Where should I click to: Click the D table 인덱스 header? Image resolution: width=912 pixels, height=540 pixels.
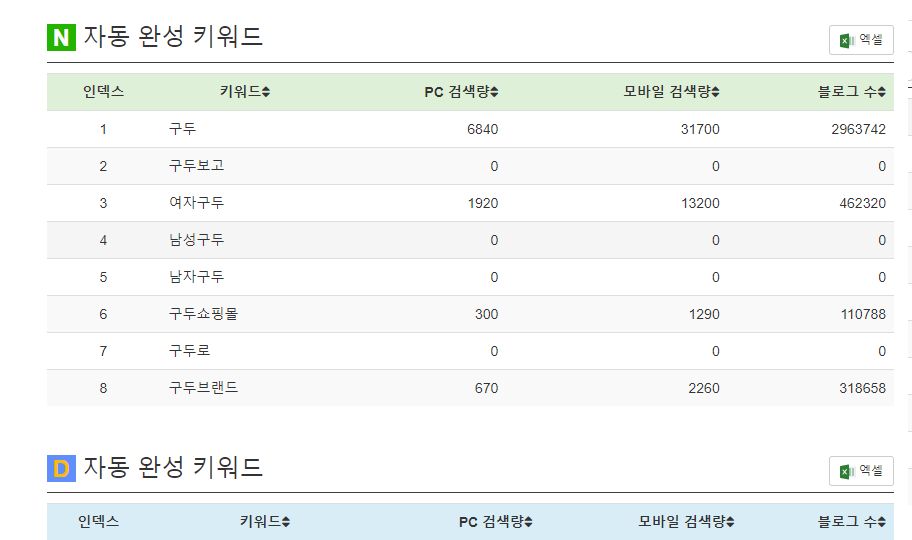(x=99, y=521)
